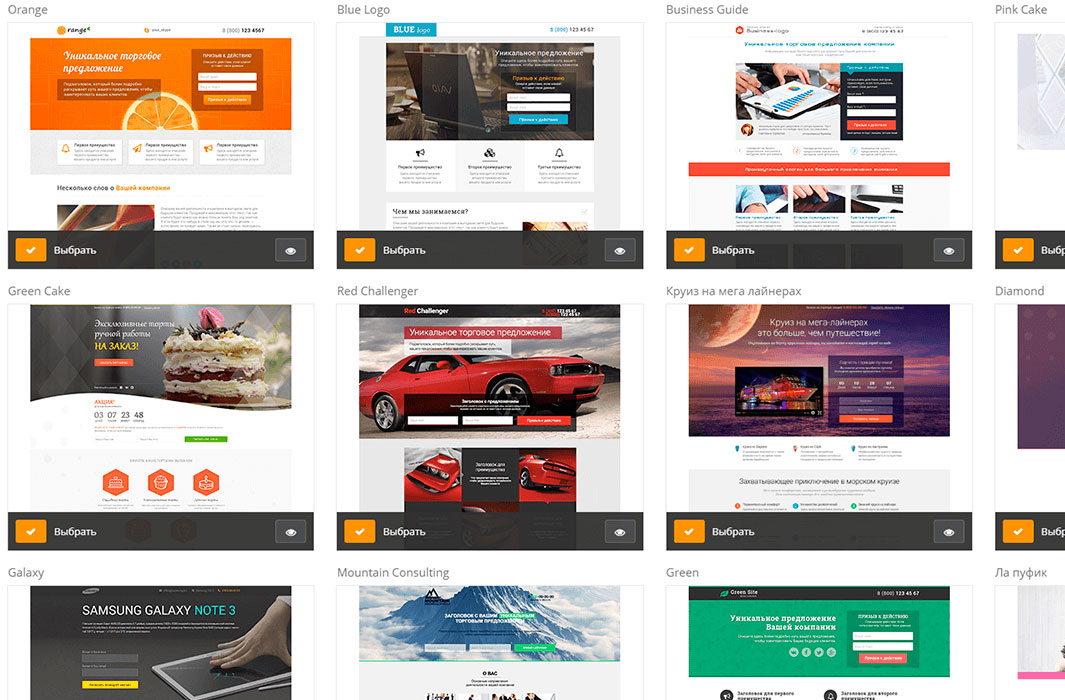Click the 'Green' template title
The width and height of the screenshot is (1065, 700).
click(x=683, y=572)
